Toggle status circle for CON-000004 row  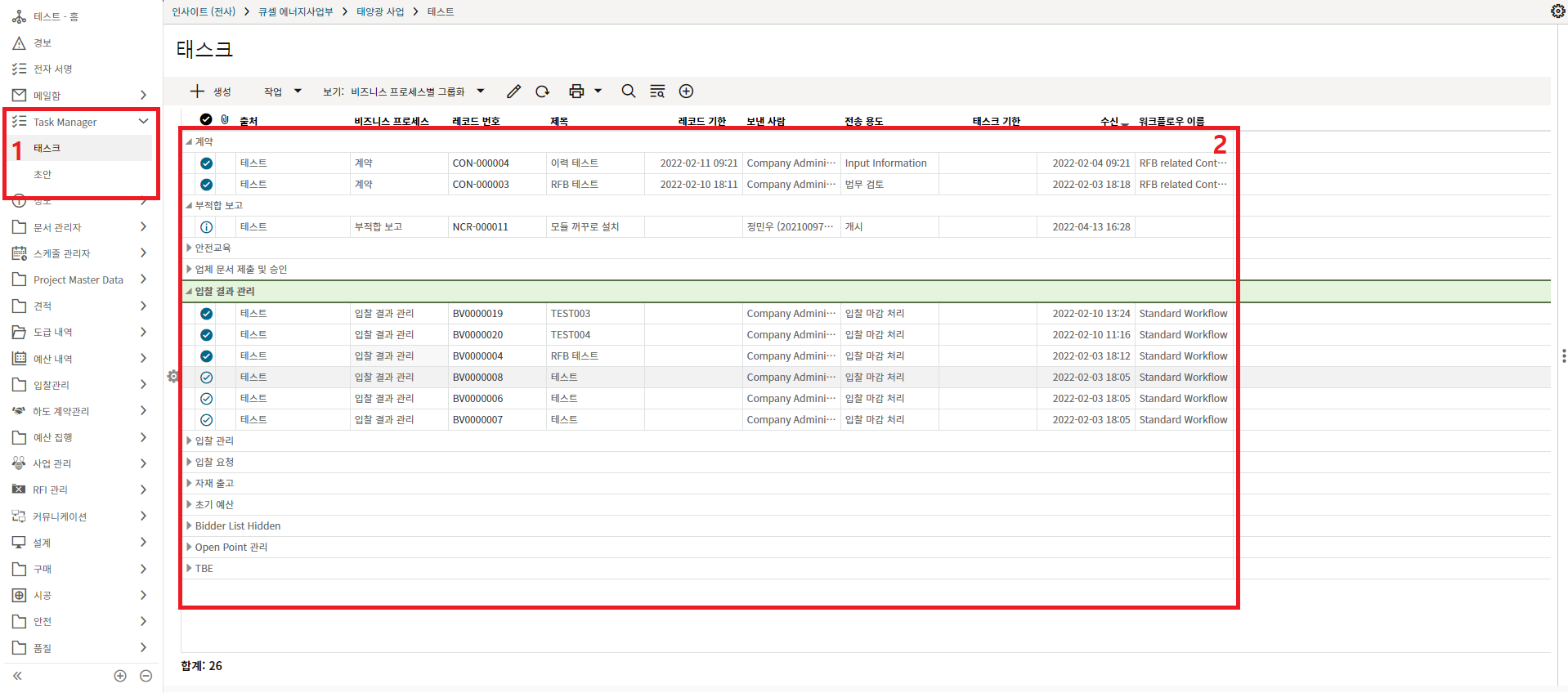[206, 163]
